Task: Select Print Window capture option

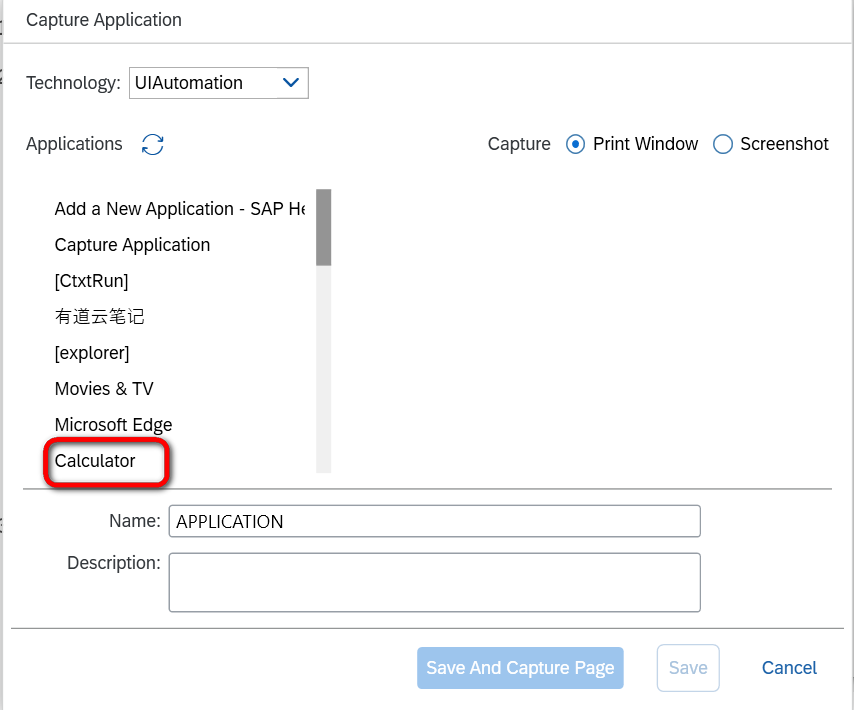Action: click(x=576, y=144)
